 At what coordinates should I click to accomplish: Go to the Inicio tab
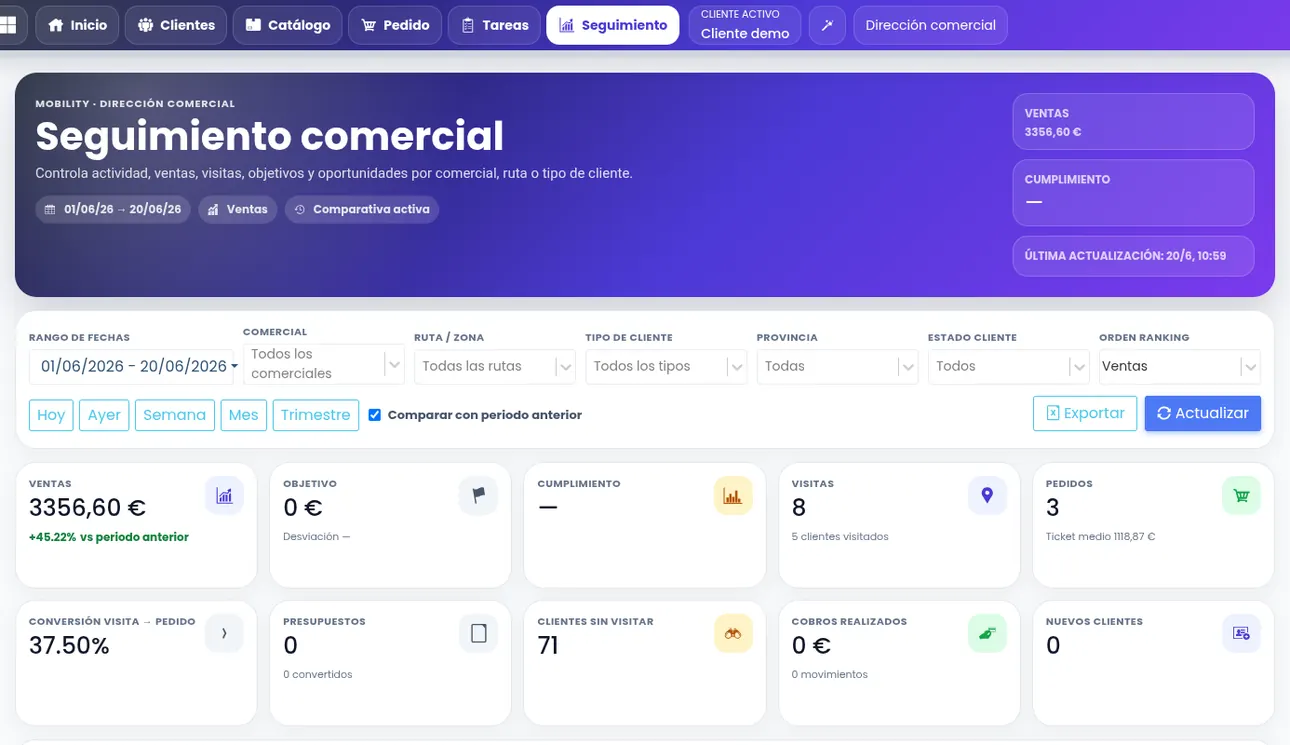coord(77,25)
